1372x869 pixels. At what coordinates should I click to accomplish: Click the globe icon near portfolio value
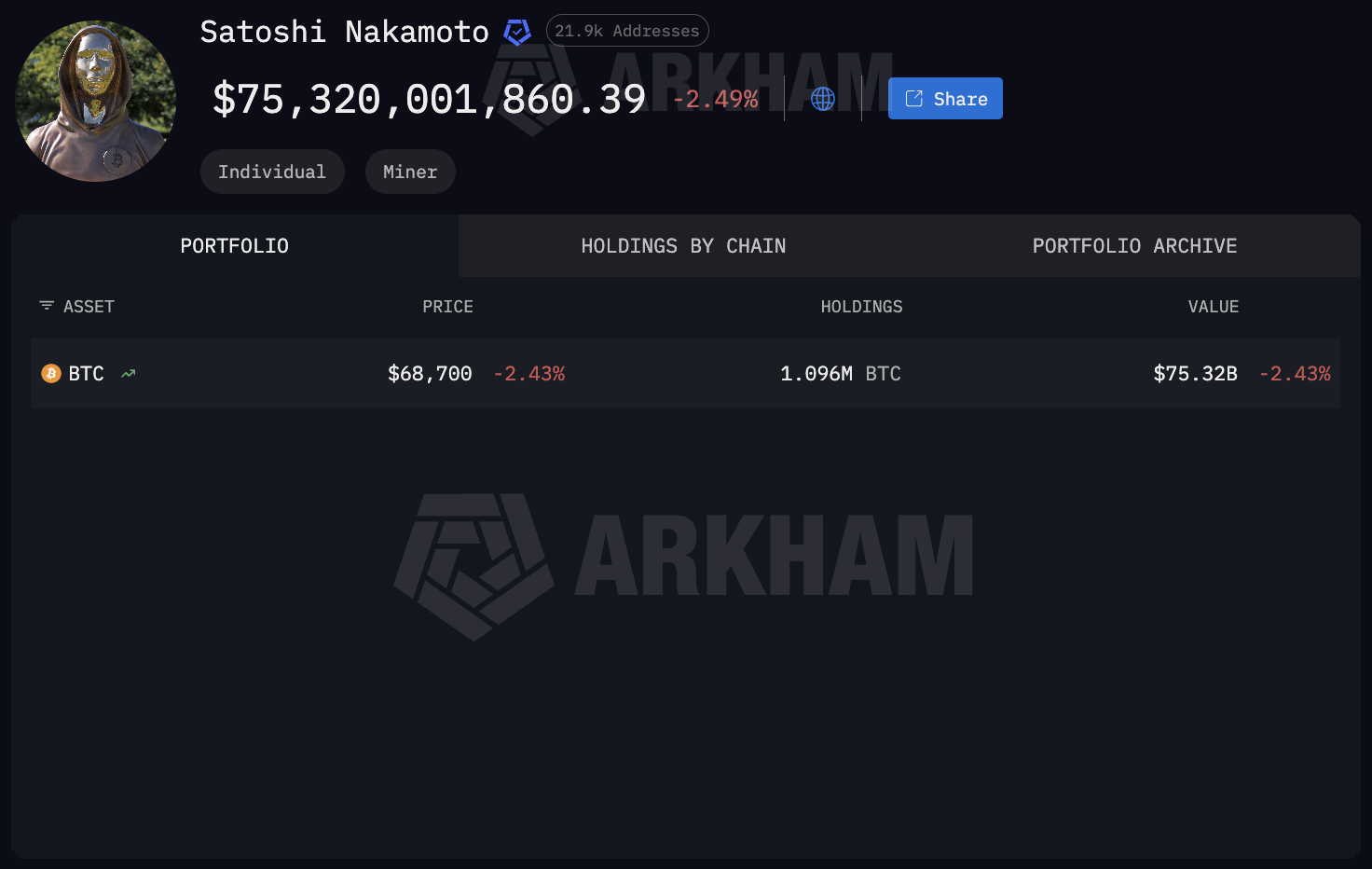(823, 99)
